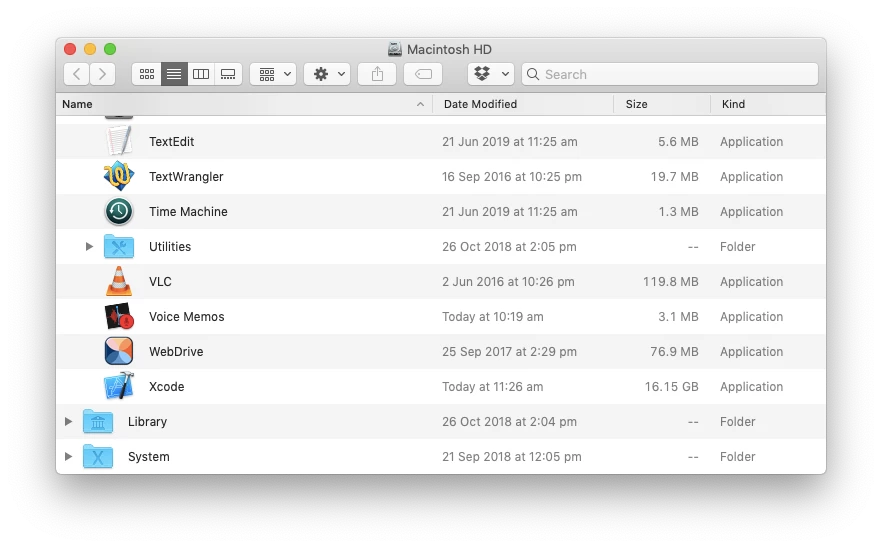Click Xcode date Today at 11:26 am
Image resolution: width=882 pixels, height=548 pixels.
pos(493,387)
